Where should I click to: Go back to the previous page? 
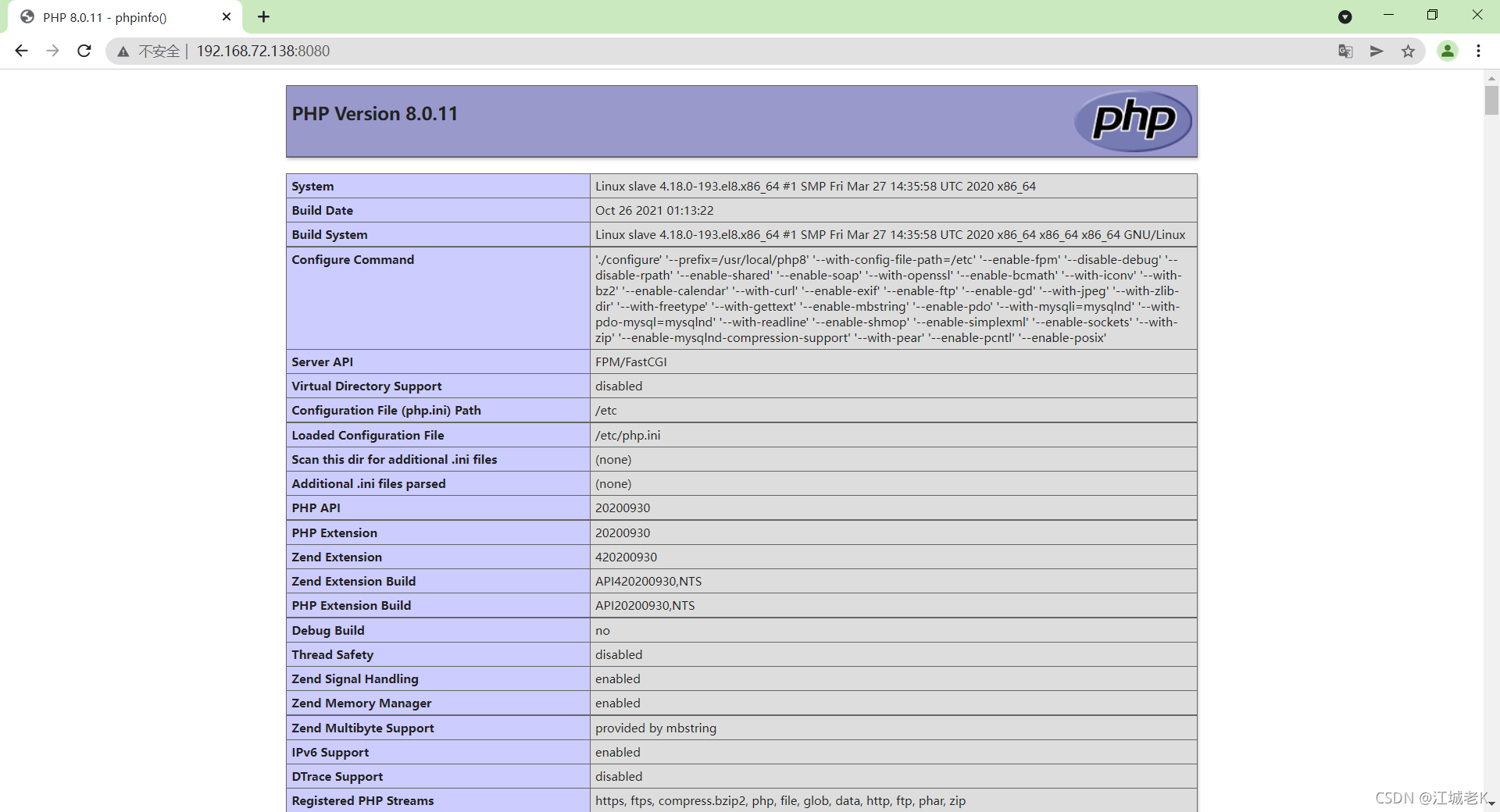(21, 51)
